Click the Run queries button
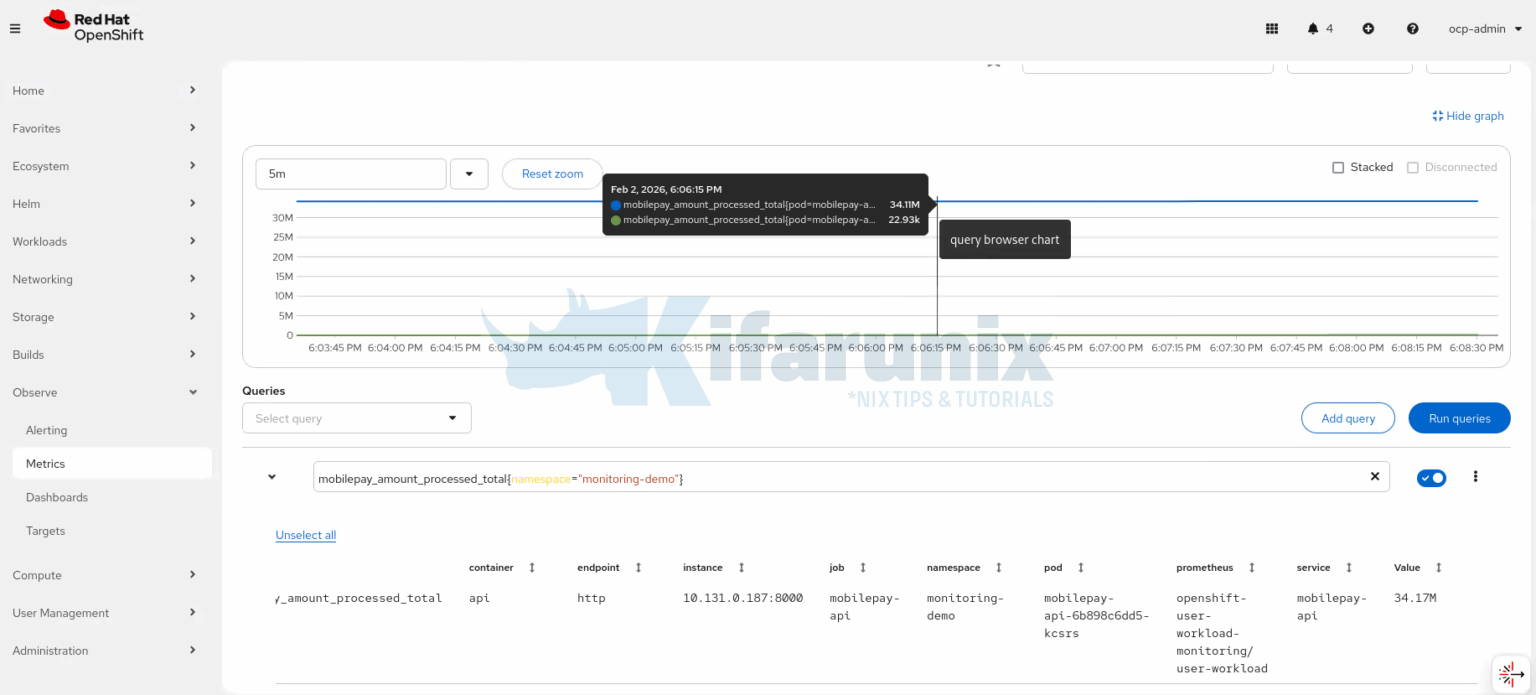The width and height of the screenshot is (1536, 695). [1459, 418]
